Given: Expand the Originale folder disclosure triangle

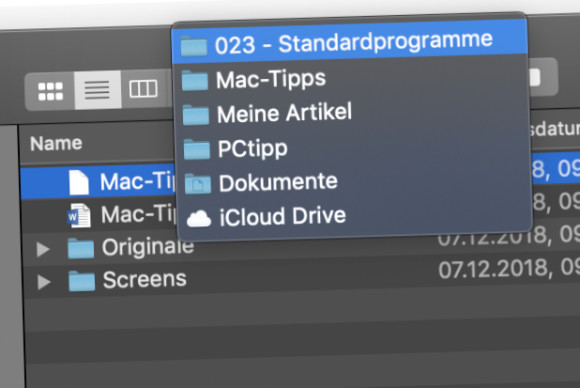Looking at the screenshot, I should [43, 250].
